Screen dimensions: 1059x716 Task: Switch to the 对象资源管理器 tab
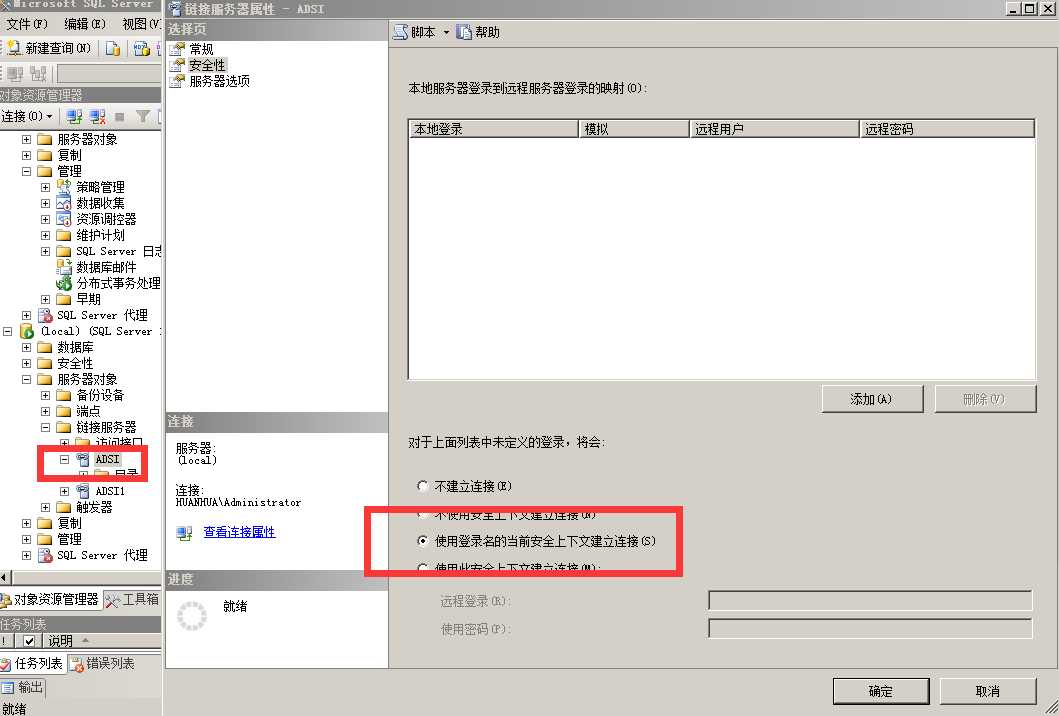(51, 600)
